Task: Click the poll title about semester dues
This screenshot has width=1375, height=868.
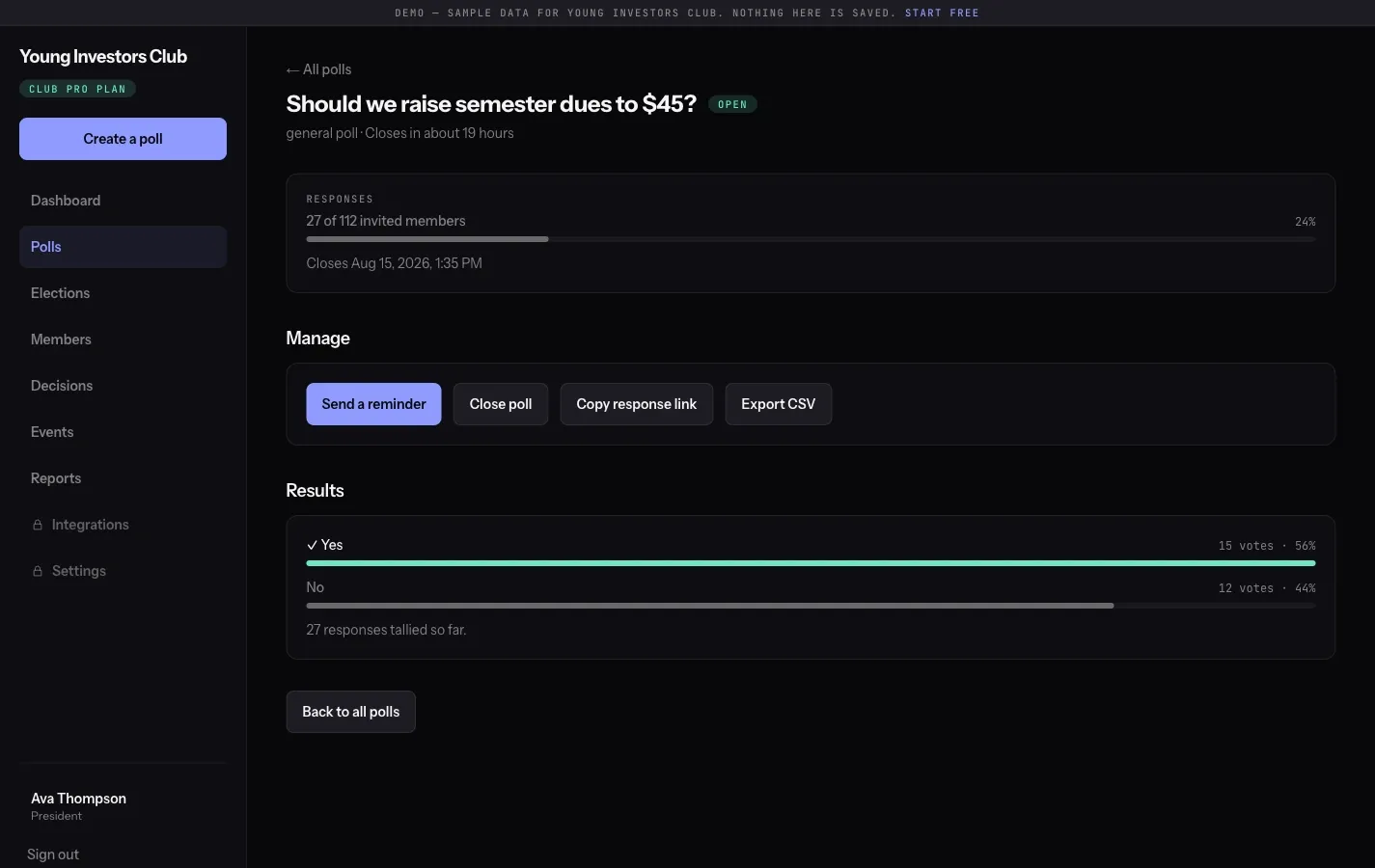Action: click(x=491, y=104)
